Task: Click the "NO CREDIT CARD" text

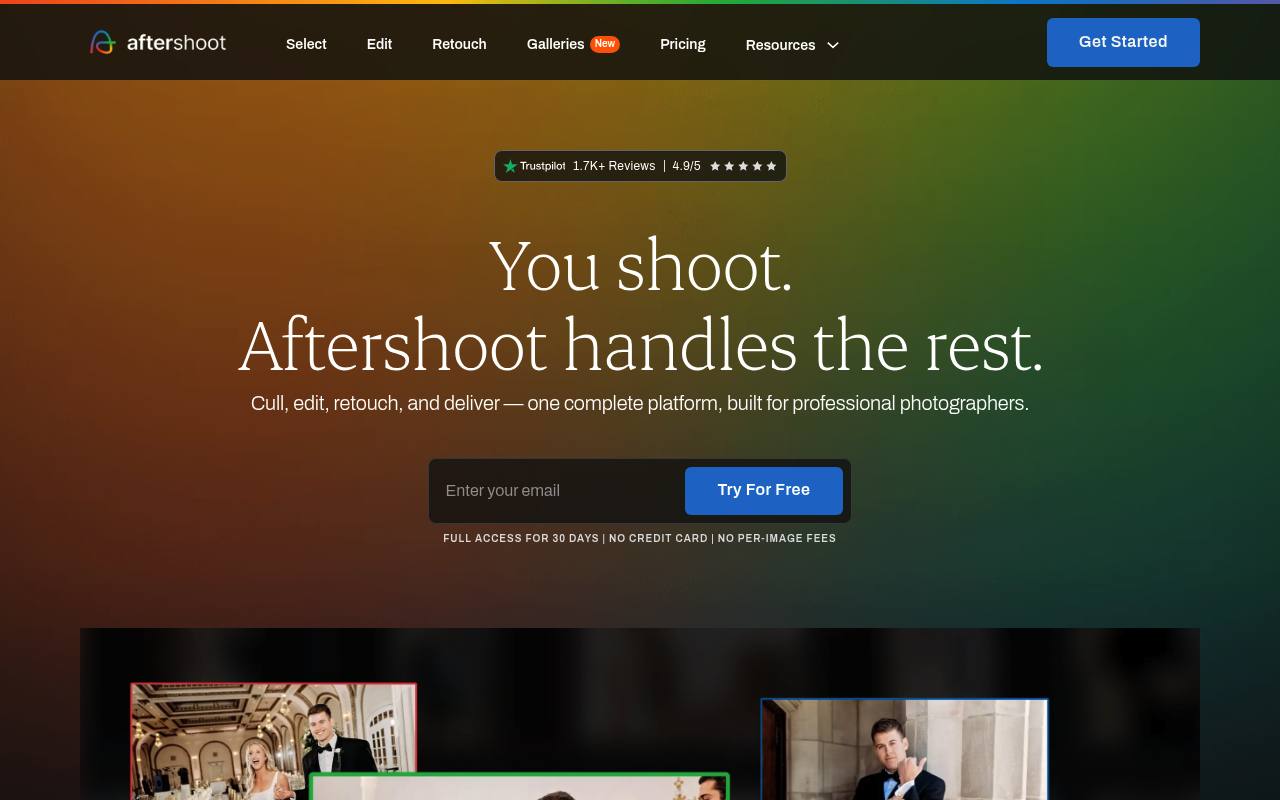Action: pos(658,538)
